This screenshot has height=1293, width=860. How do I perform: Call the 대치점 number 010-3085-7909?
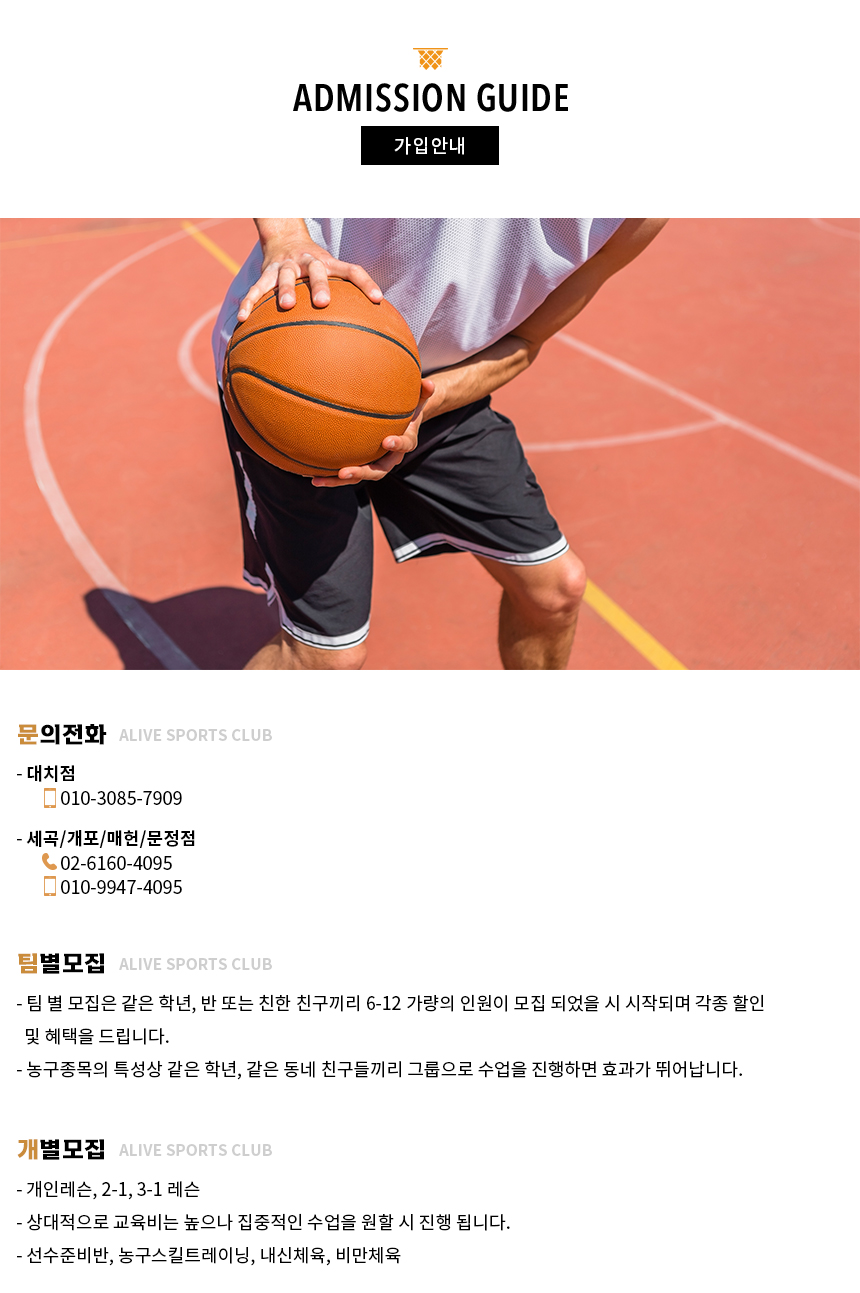click(x=121, y=798)
